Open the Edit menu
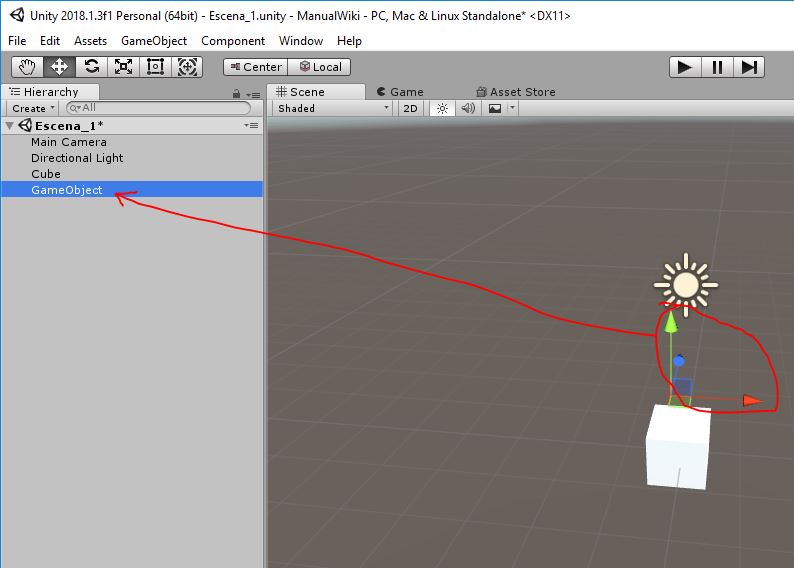The height and width of the screenshot is (568, 794). tap(50, 40)
